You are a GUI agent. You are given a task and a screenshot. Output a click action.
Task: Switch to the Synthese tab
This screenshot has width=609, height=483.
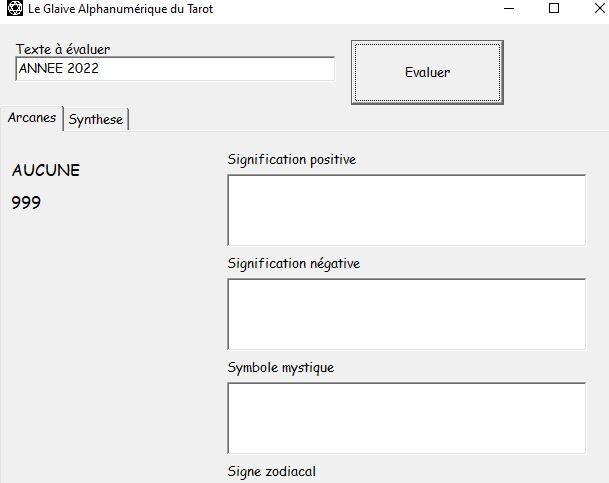tap(96, 119)
